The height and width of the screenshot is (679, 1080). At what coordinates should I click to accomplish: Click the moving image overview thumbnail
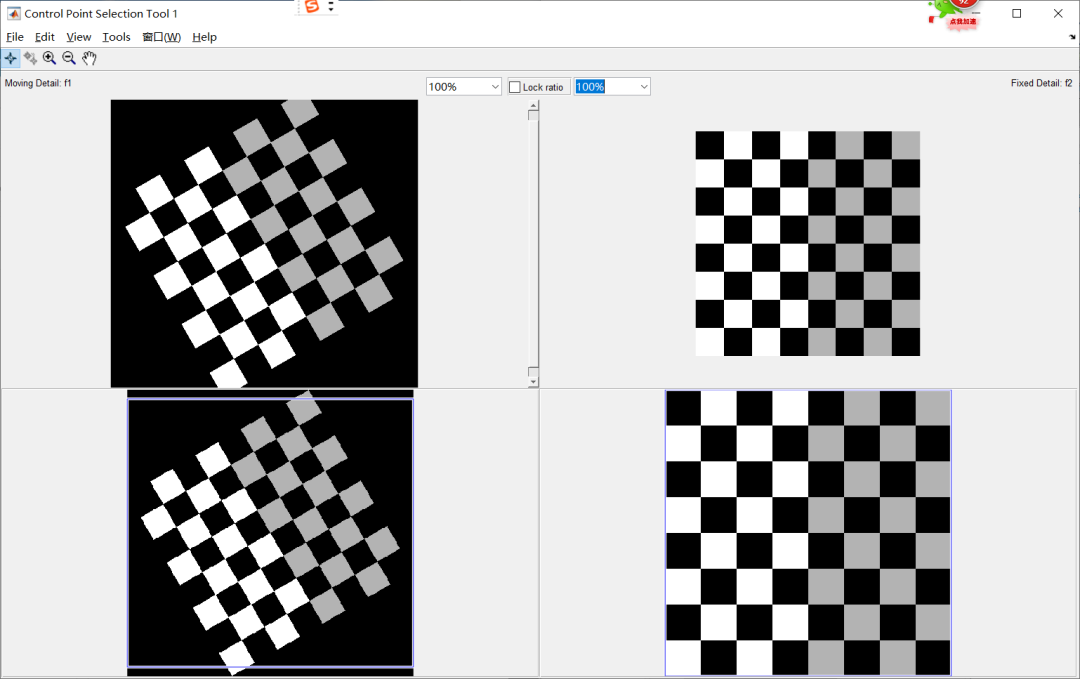[x=270, y=532]
